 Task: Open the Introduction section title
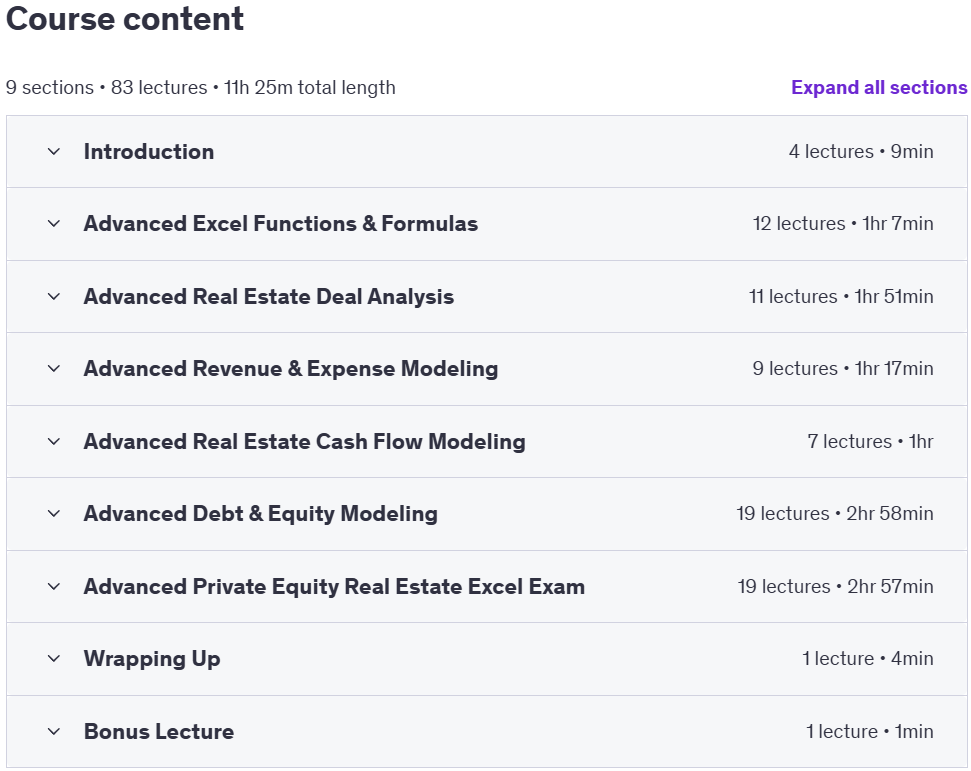[x=149, y=152]
